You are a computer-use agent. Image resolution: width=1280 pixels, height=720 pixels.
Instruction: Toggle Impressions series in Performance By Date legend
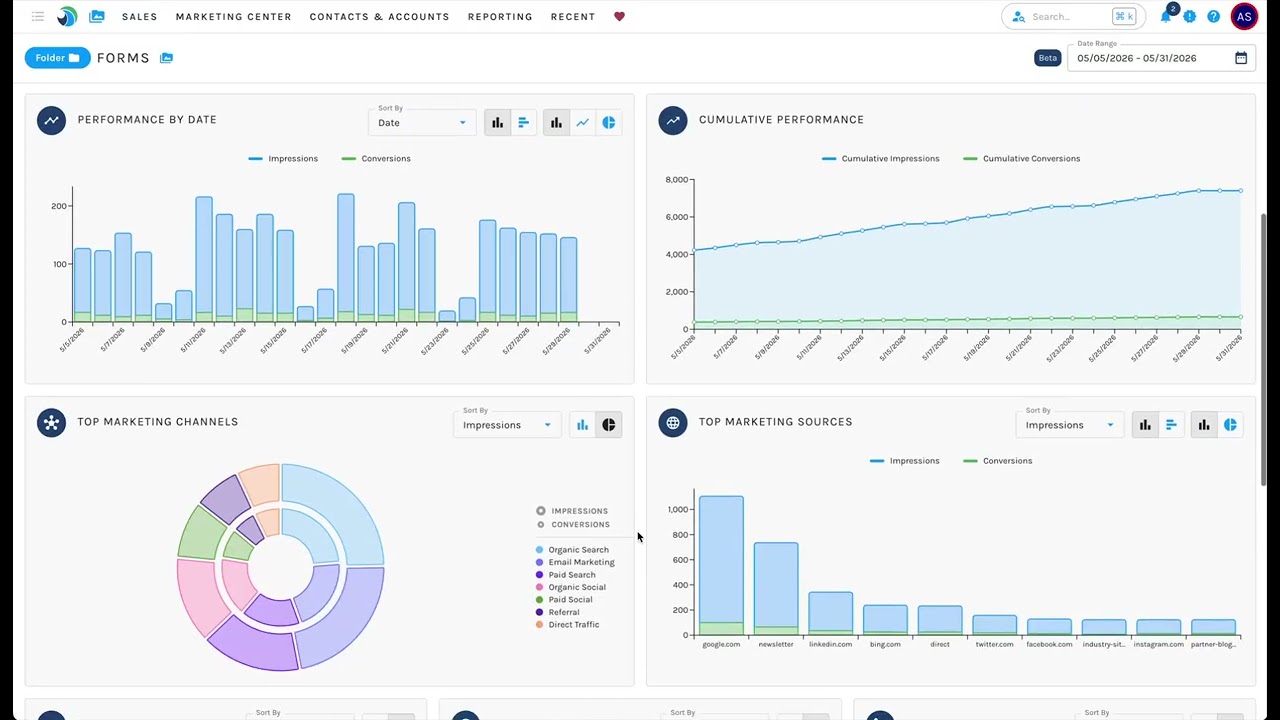point(283,159)
